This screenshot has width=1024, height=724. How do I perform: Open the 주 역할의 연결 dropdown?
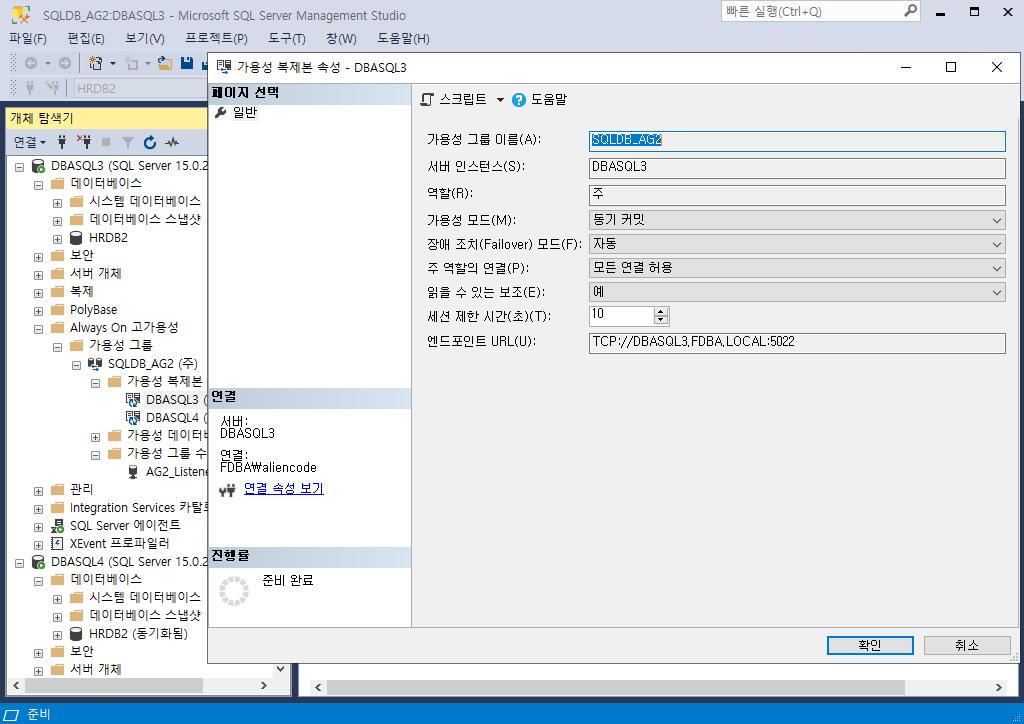[x=997, y=268]
